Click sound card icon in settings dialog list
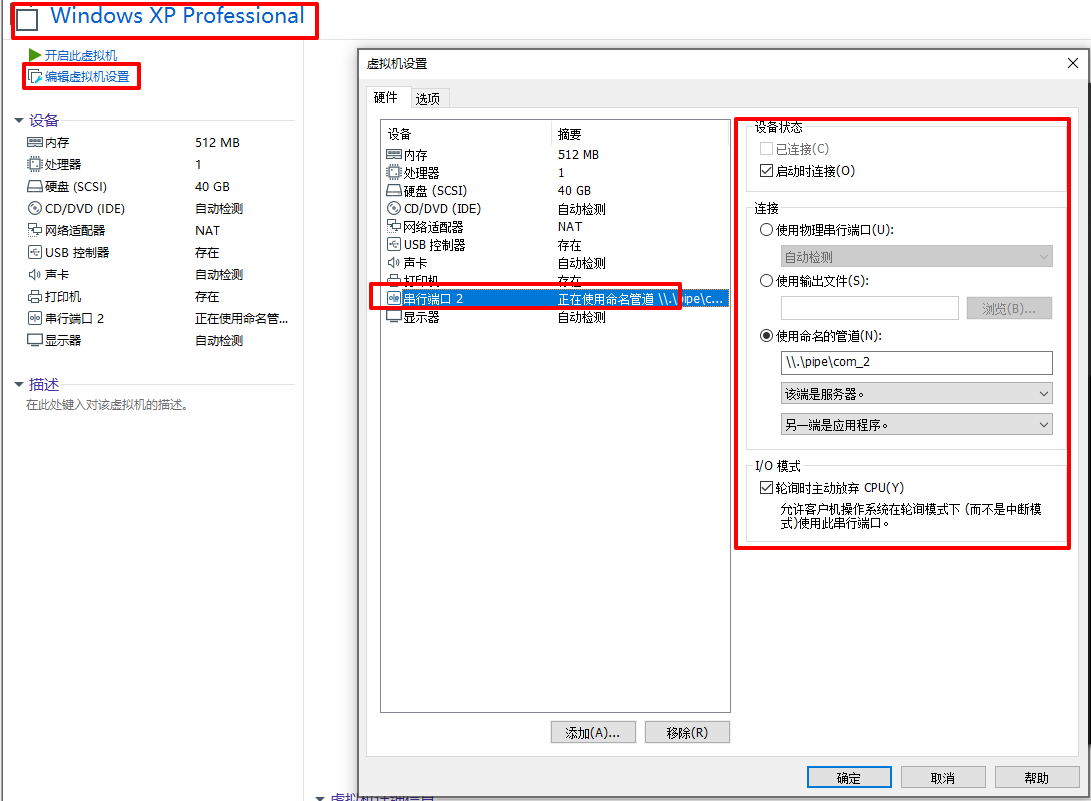Screen dimensions: 1091x801 pyautogui.click(x=394, y=262)
